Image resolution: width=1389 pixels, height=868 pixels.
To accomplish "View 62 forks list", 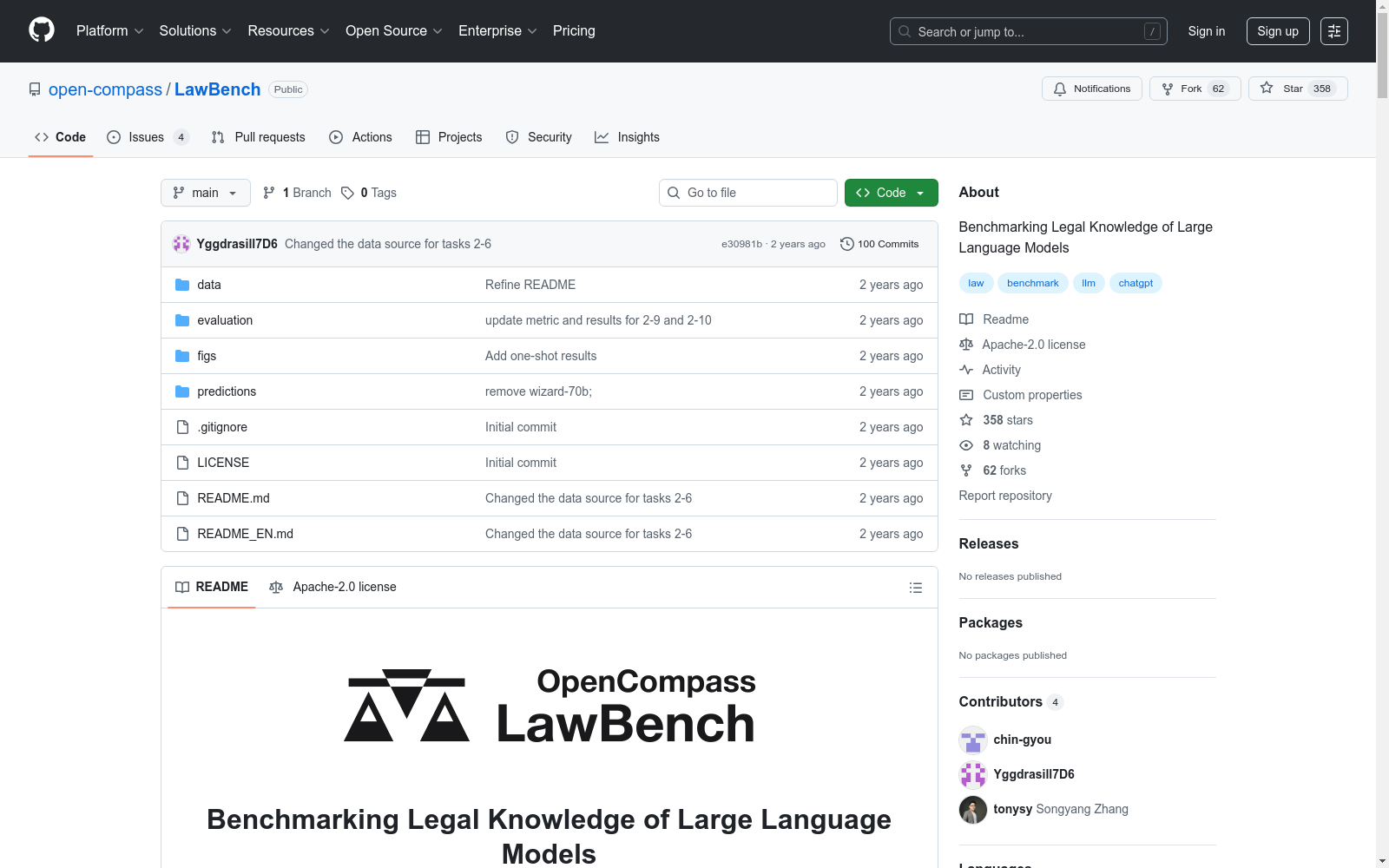I will point(993,470).
